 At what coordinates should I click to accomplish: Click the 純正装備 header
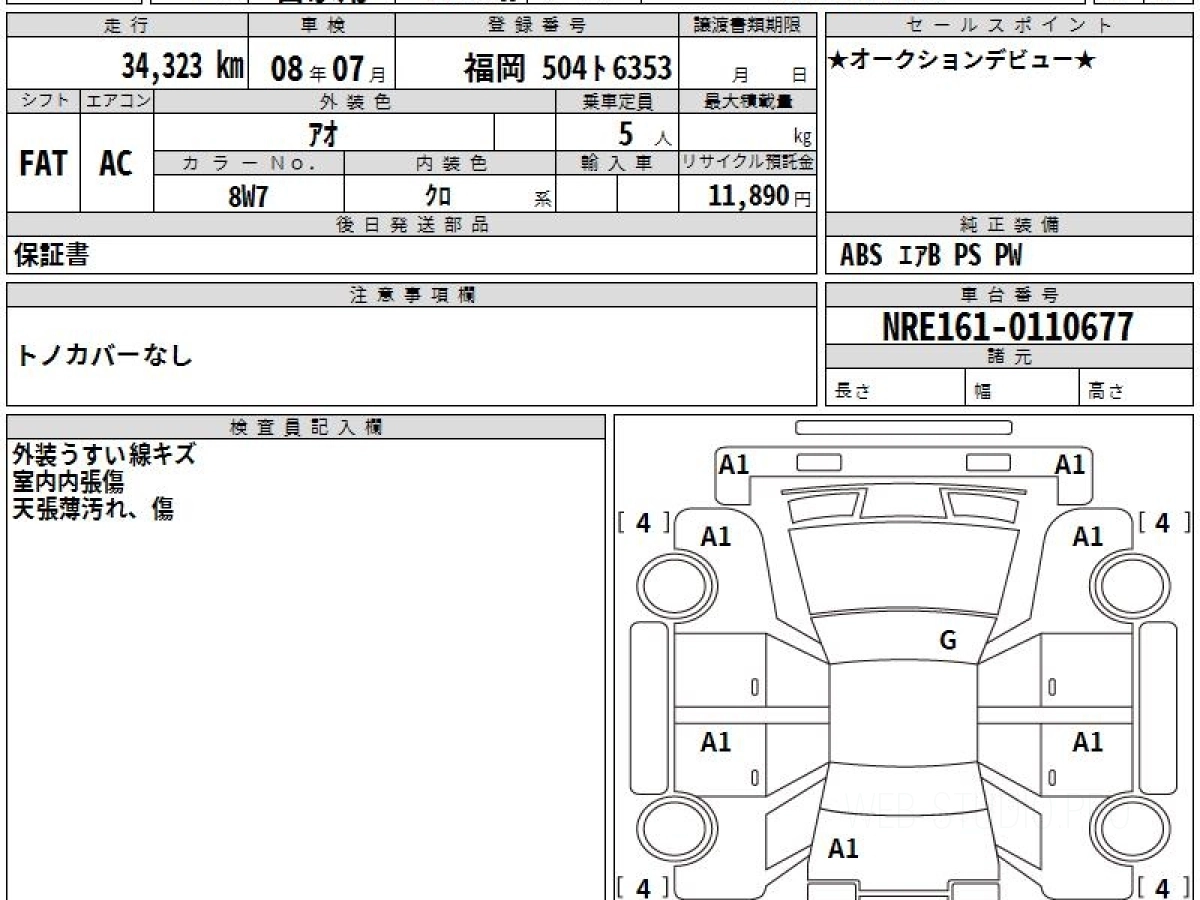pos(1010,225)
